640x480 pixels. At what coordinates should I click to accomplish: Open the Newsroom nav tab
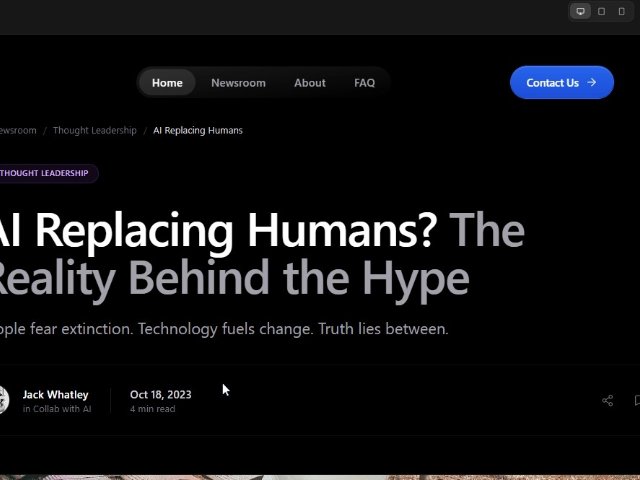(238, 83)
